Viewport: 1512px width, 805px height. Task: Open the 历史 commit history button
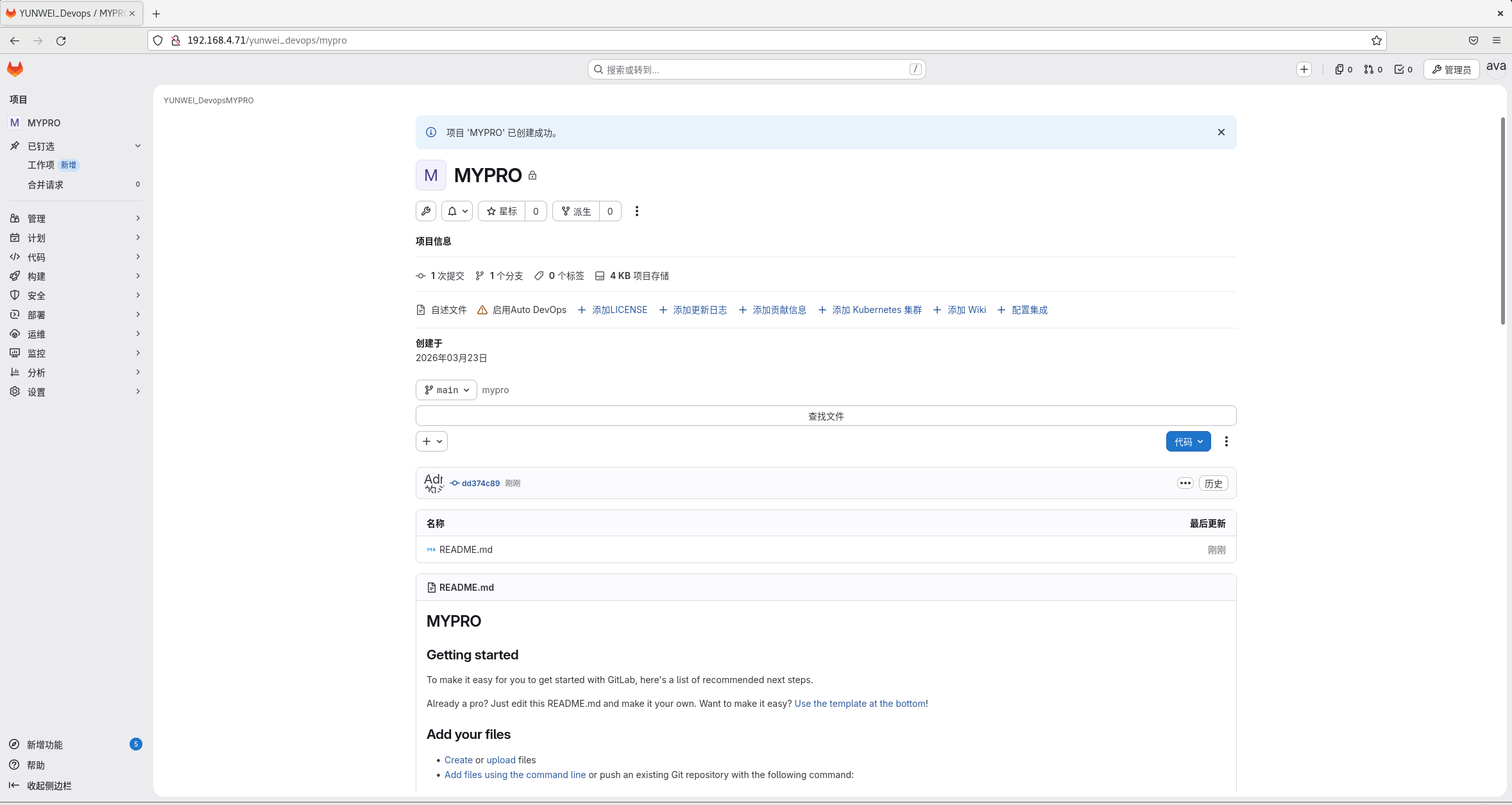pyautogui.click(x=1213, y=484)
